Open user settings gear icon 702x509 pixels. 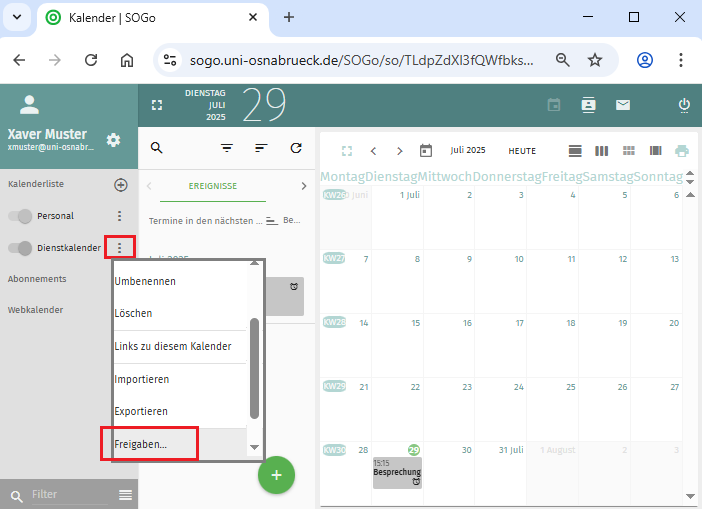pos(113,140)
